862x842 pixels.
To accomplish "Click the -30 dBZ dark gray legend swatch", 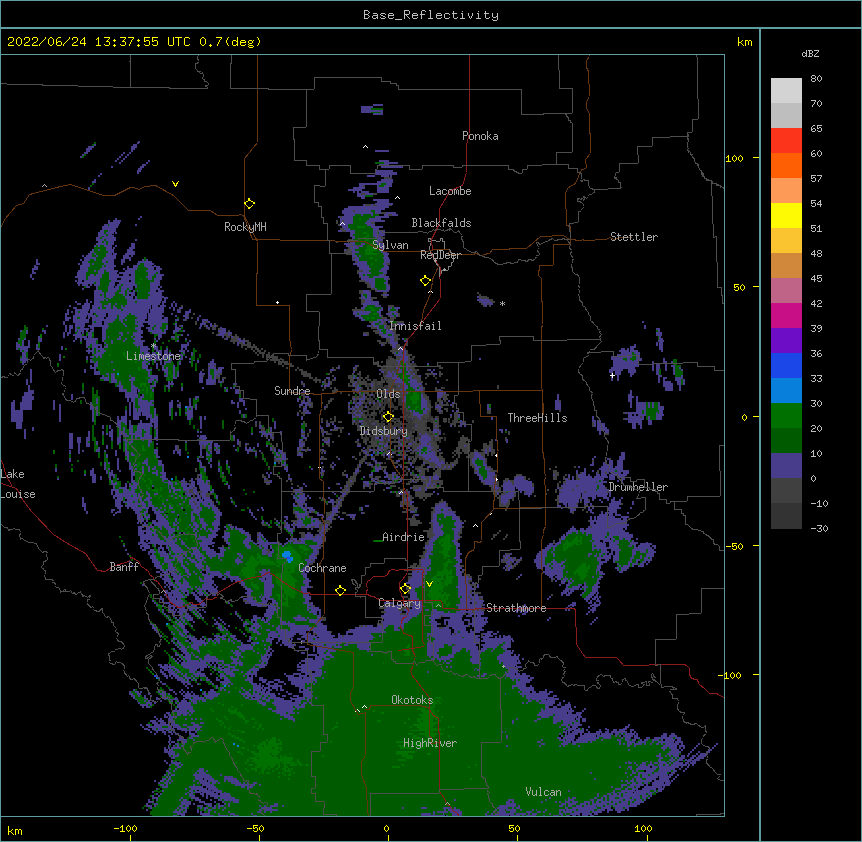I will click(x=786, y=516).
